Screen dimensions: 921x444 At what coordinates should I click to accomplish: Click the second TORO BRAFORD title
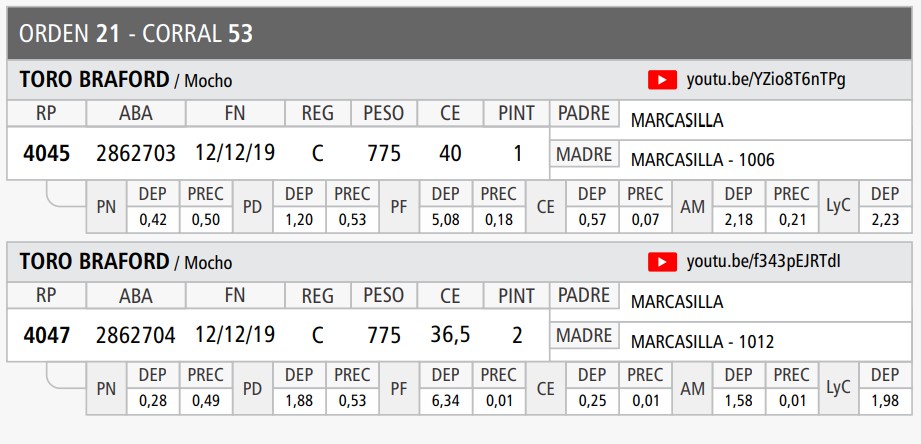[x=94, y=262]
